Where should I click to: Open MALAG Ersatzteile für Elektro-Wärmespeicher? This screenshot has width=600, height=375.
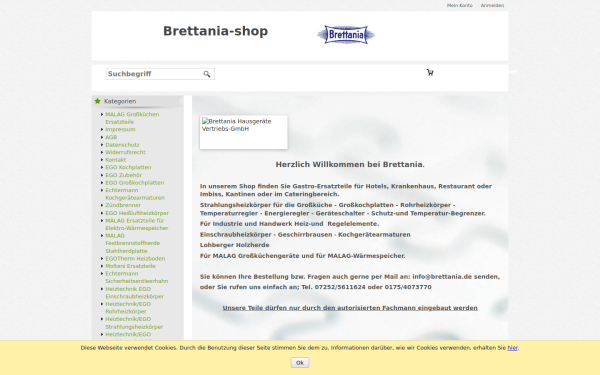pos(137,224)
